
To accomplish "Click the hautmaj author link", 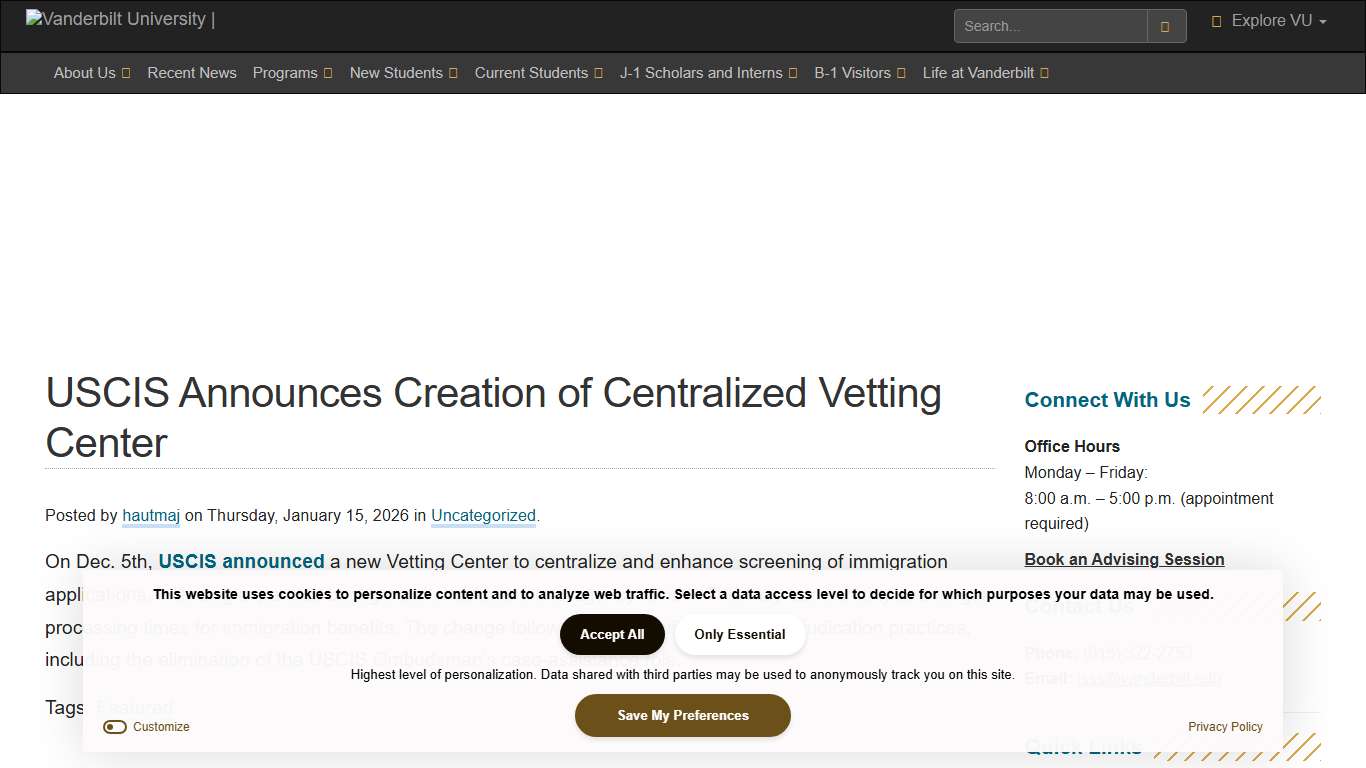I will tap(151, 515).
